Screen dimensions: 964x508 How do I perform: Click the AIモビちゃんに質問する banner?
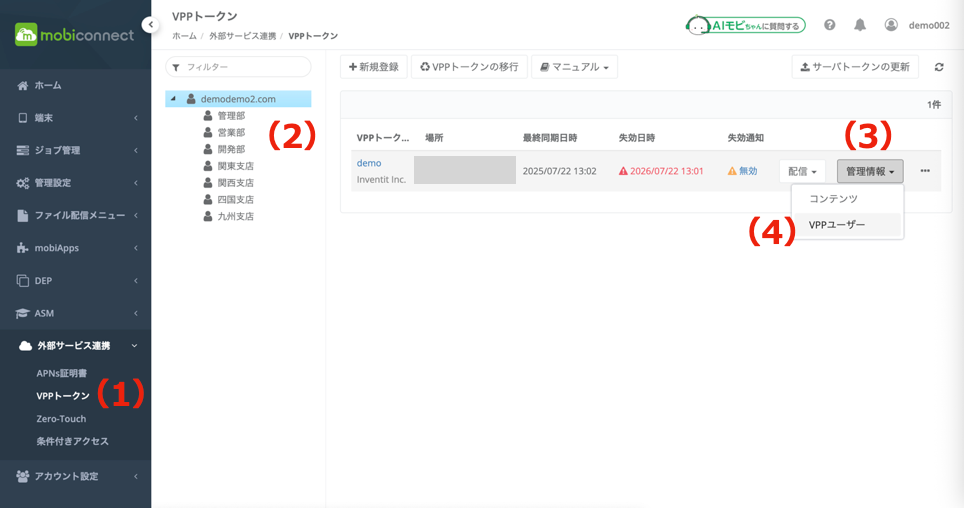coord(745,25)
